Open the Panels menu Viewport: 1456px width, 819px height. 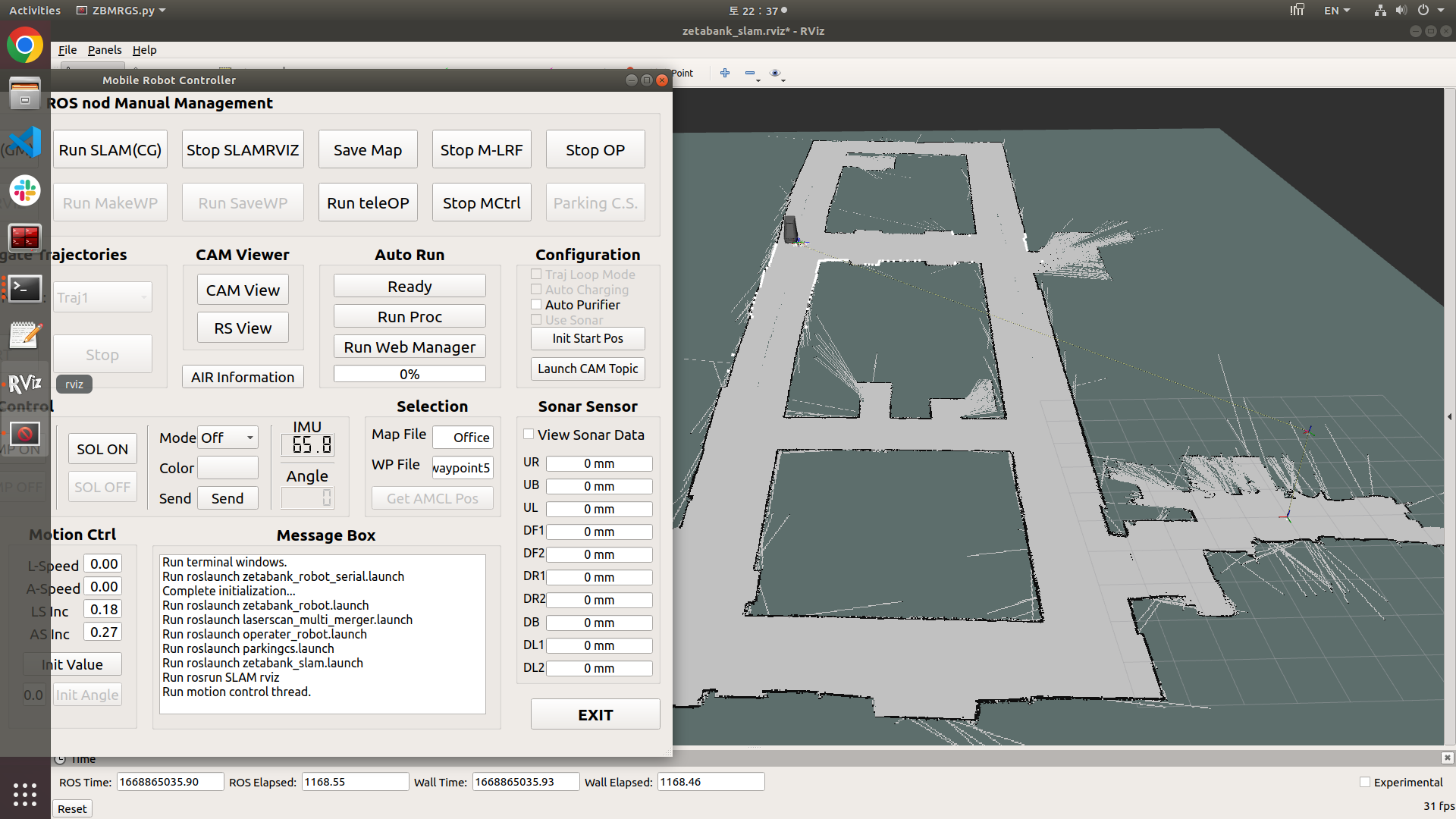104,50
